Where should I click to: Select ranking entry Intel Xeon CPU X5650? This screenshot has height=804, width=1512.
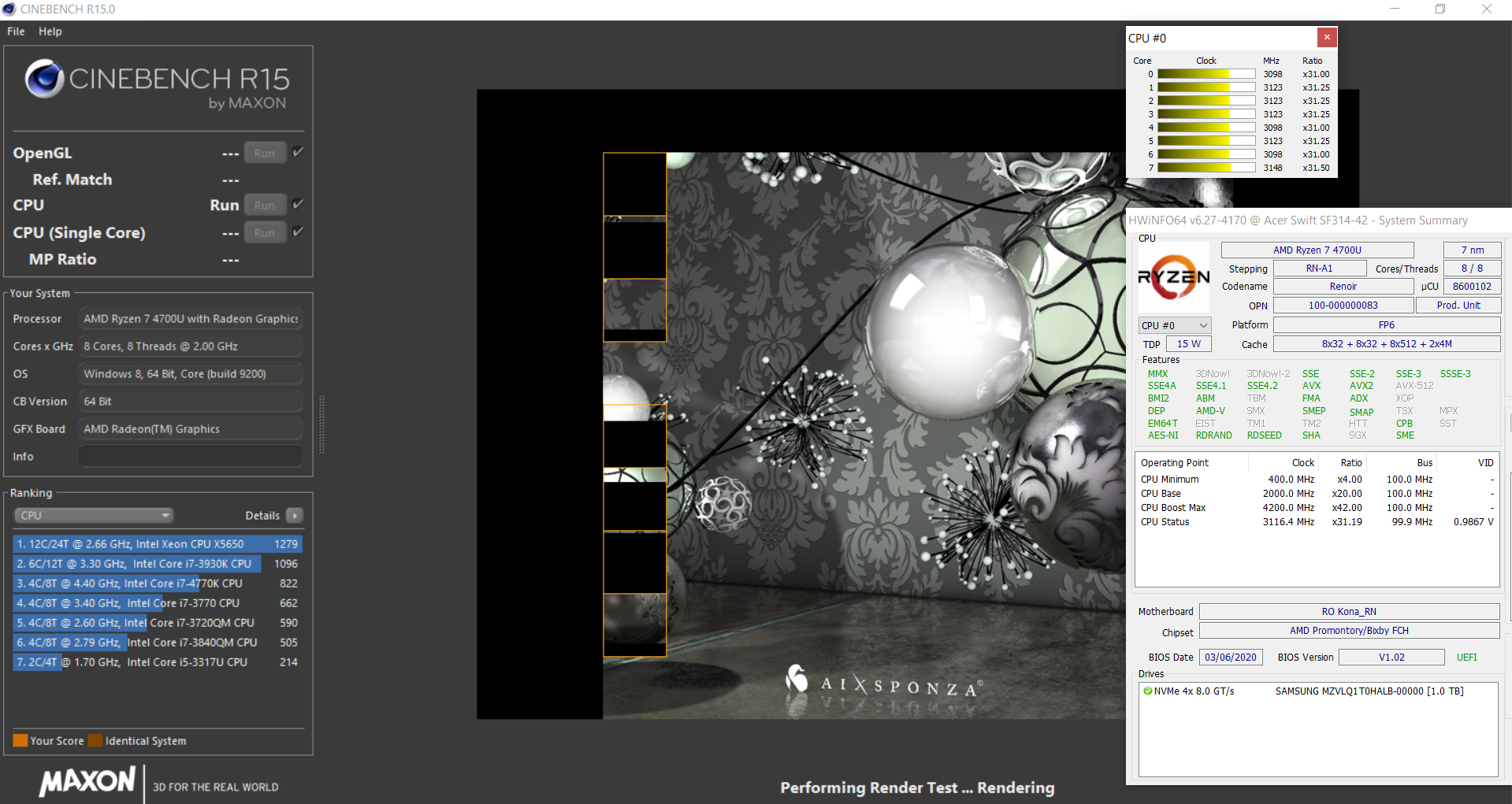click(x=158, y=544)
